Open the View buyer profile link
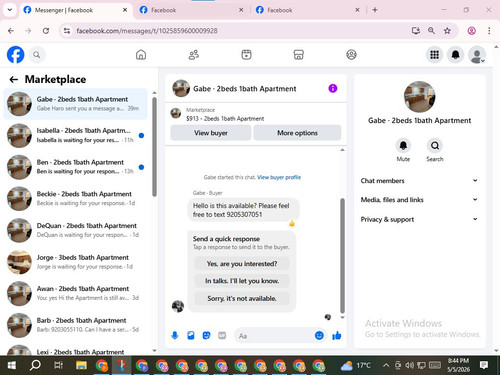The image size is (500, 375). pyautogui.click(x=279, y=177)
